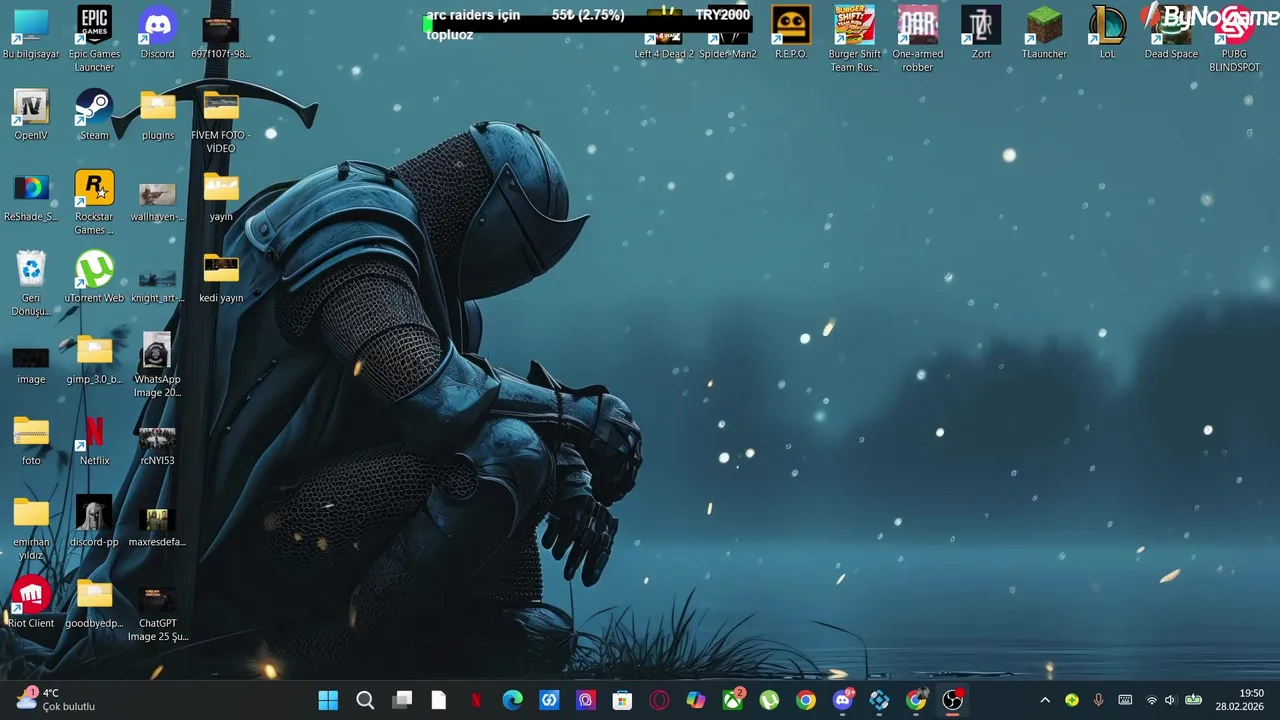The width and height of the screenshot is (1280, 720).
Task: Open emirhan yıldız folder
Action: point(31,528)
